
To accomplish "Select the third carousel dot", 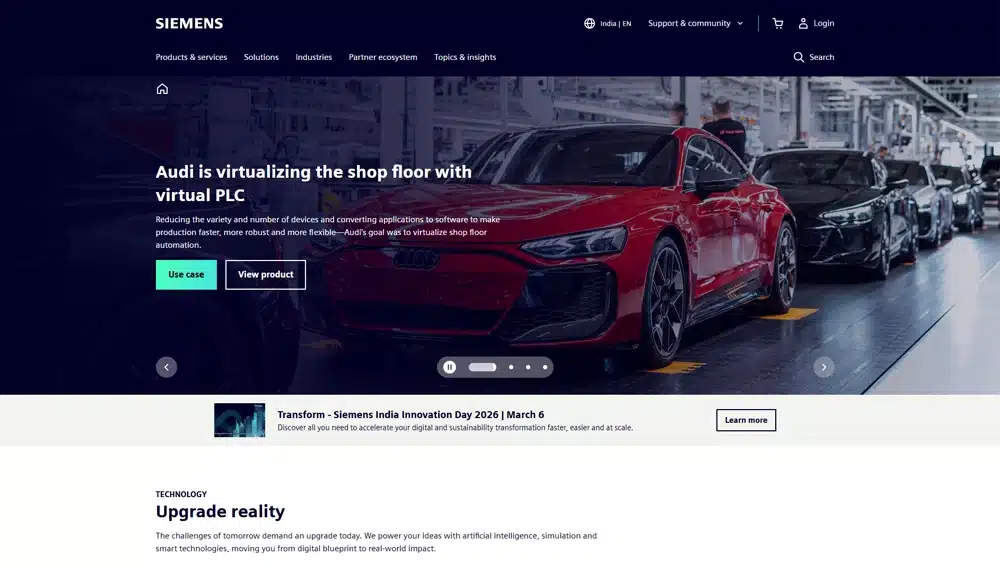I will click(528, 367).
